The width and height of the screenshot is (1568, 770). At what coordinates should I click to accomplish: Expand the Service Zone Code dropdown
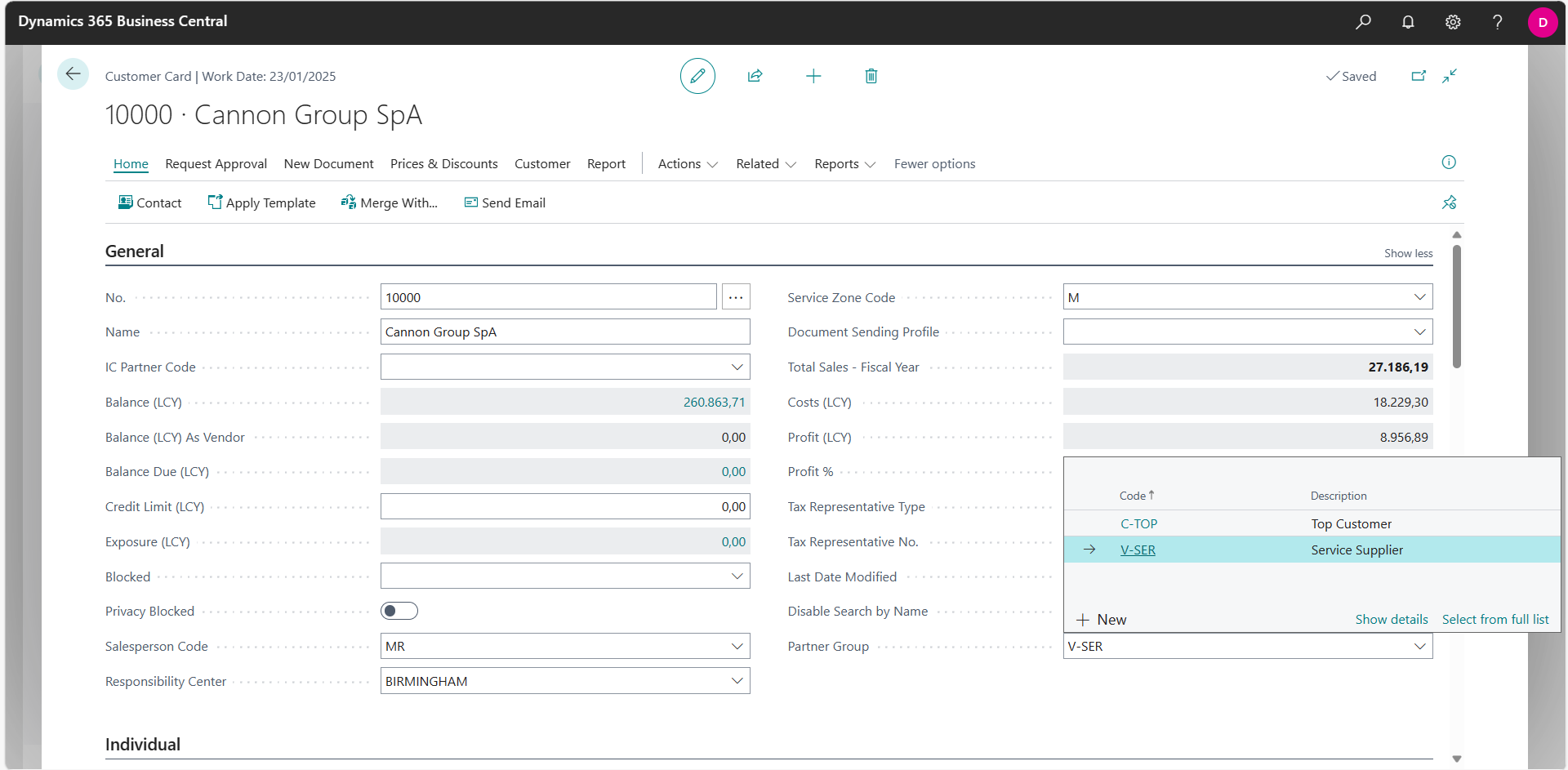(x=1419, y=297)
